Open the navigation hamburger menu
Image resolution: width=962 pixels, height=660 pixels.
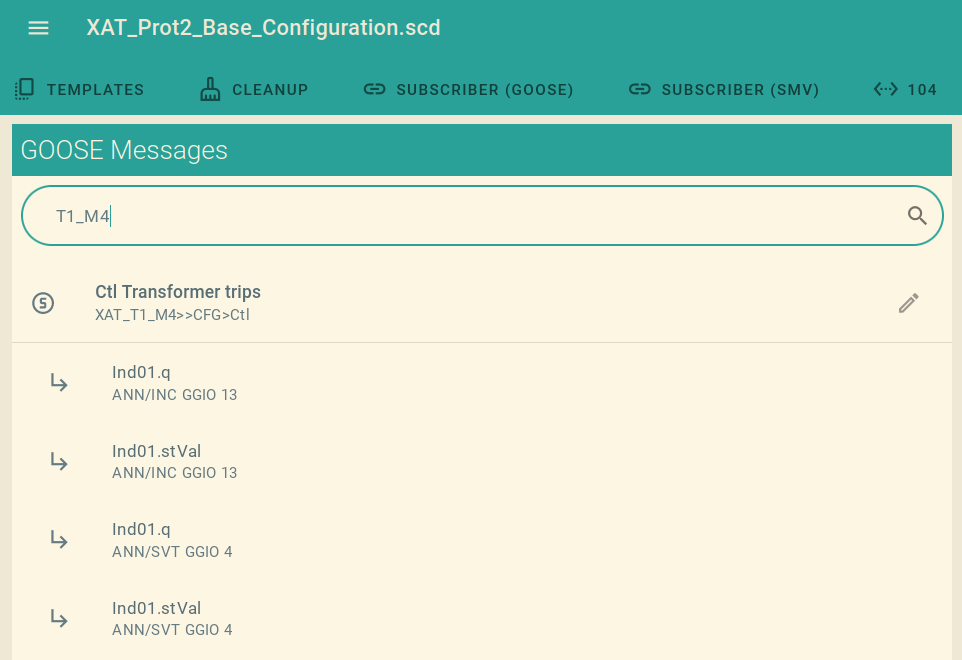coord(38,28)
